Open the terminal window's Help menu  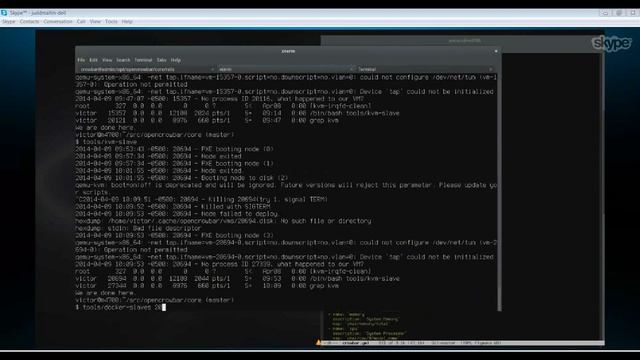click(176, 60)
